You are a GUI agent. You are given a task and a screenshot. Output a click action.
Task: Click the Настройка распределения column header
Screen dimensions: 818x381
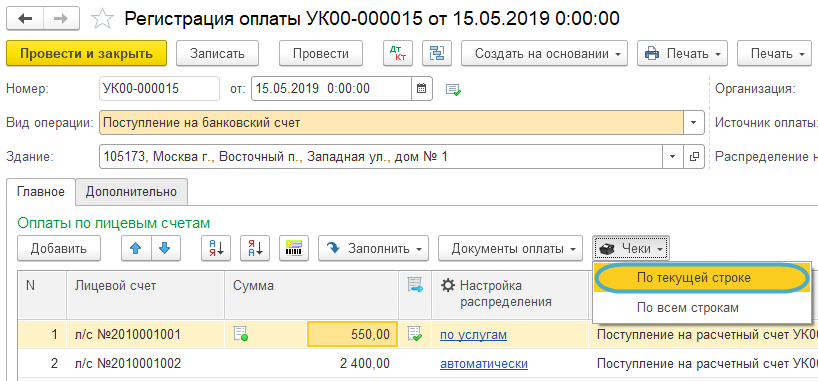click(511, 295)
